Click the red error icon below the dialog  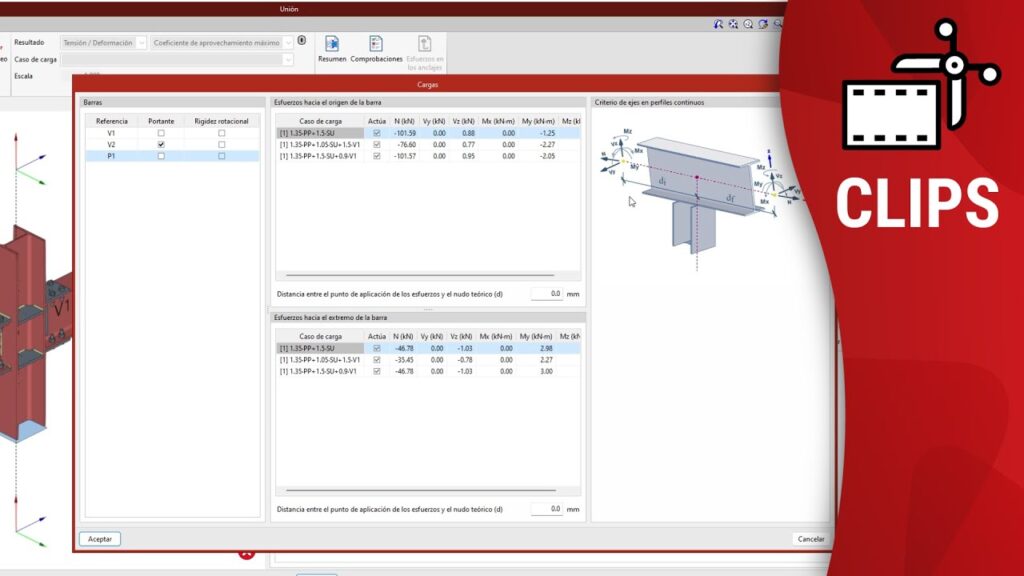click(247, 554)
